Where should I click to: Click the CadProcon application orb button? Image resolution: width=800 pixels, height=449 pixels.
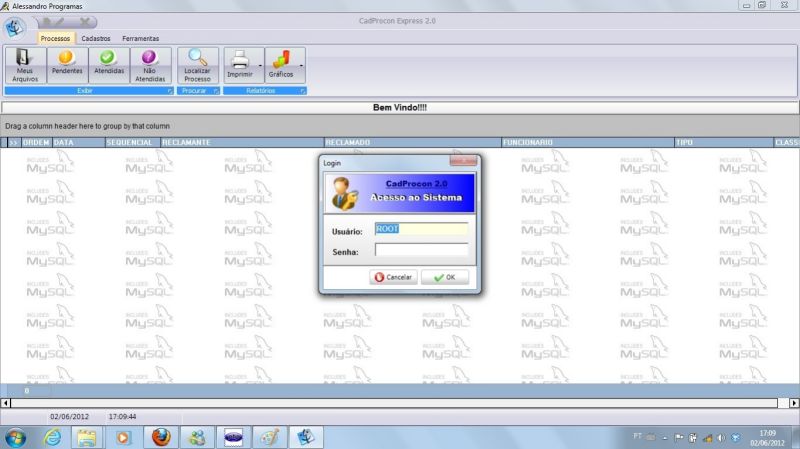(16, 24)
